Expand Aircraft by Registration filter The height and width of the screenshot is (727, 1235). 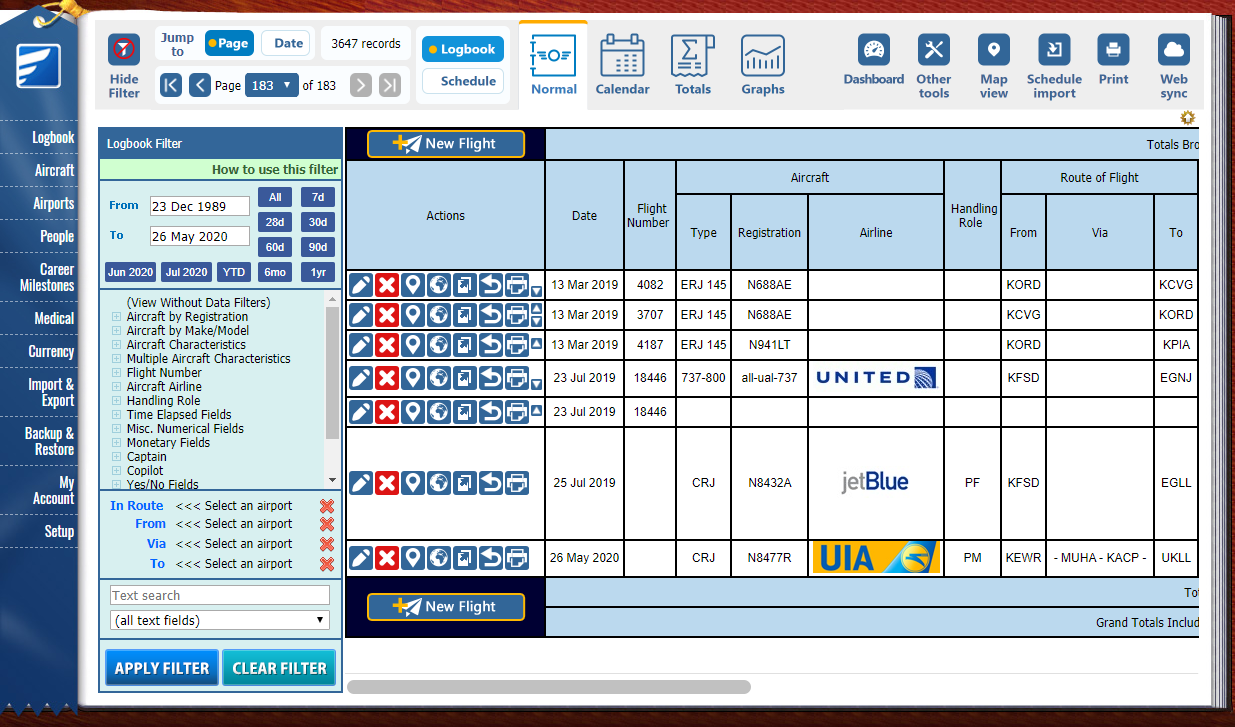click(x=117, y=317)
